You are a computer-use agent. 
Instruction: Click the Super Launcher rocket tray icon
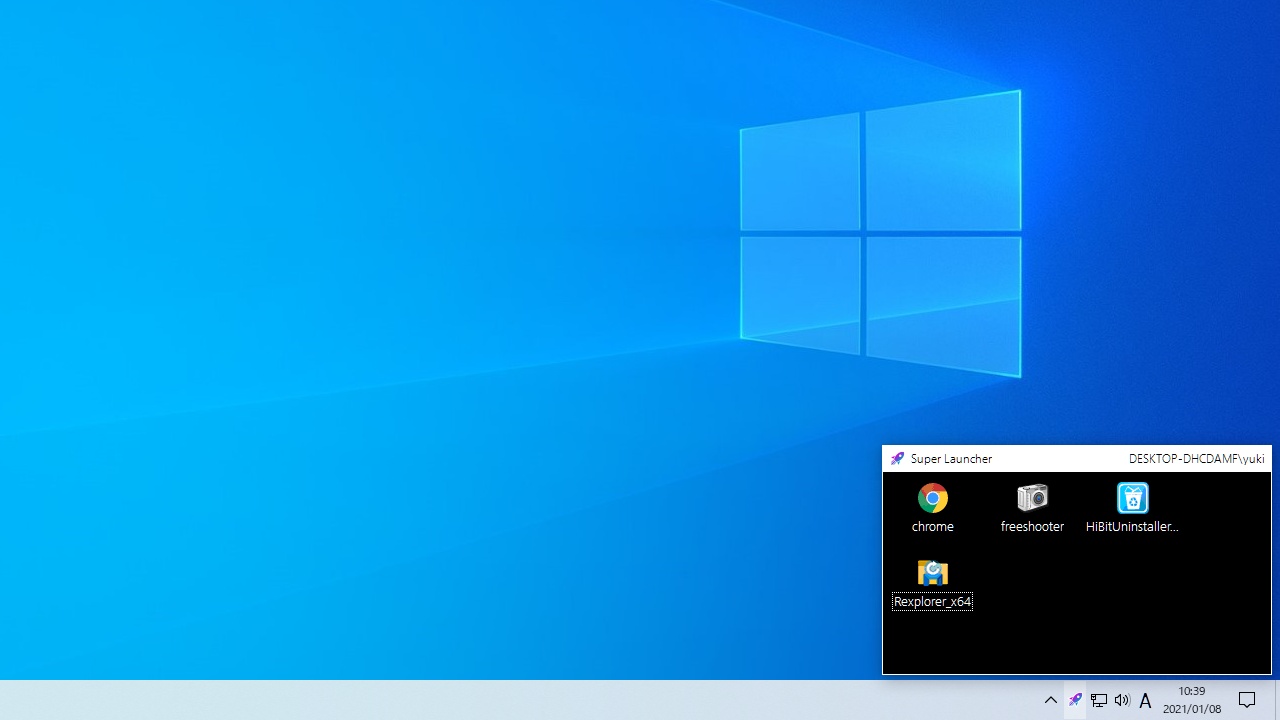[1075, 700]
